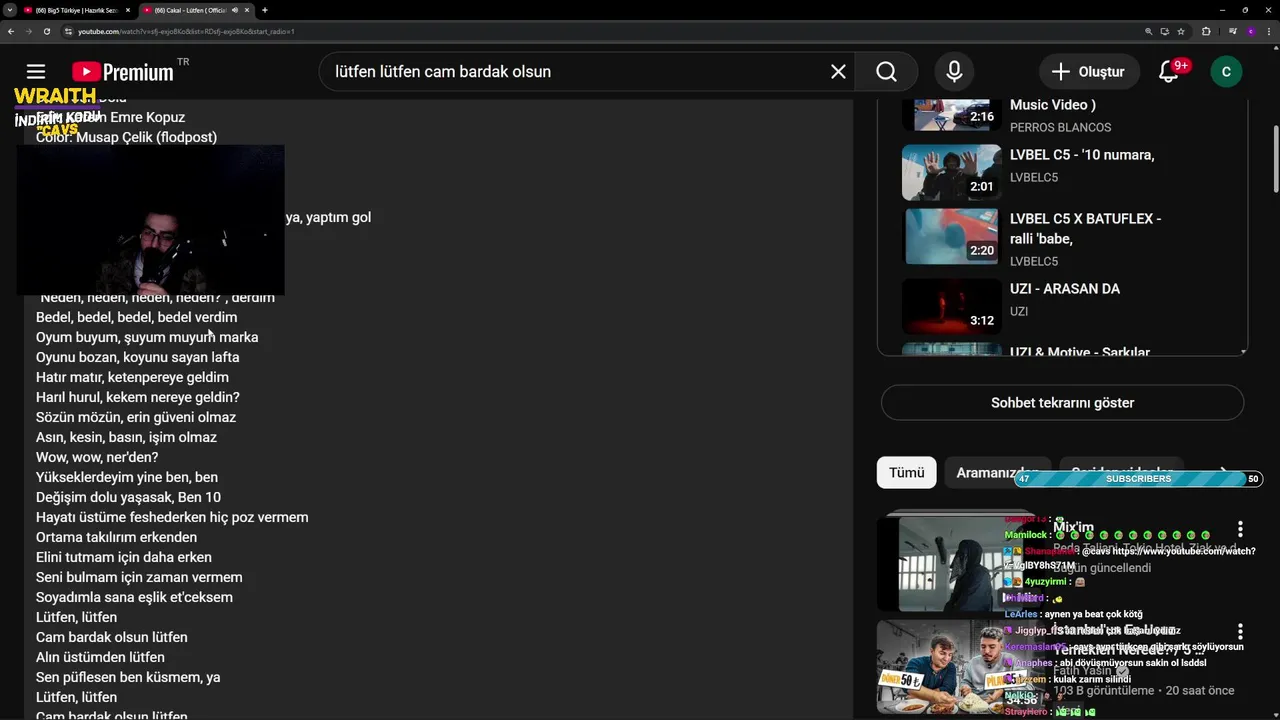1280x720 pixels.
Task: Open the browser profile avatar
Action: click(x=1251, y=31)
